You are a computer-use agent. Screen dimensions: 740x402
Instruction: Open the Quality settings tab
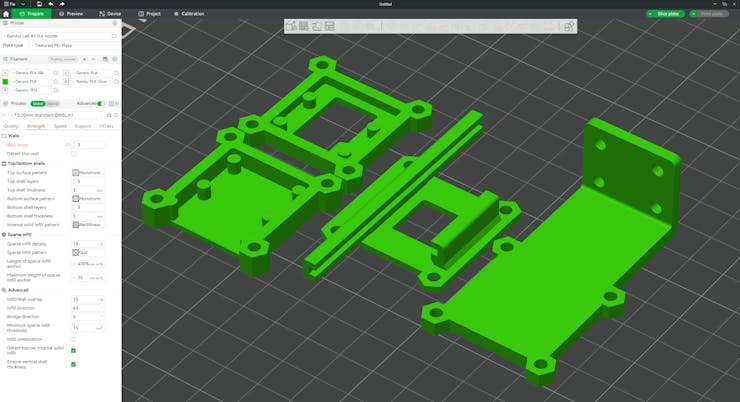tap(11, 126)
